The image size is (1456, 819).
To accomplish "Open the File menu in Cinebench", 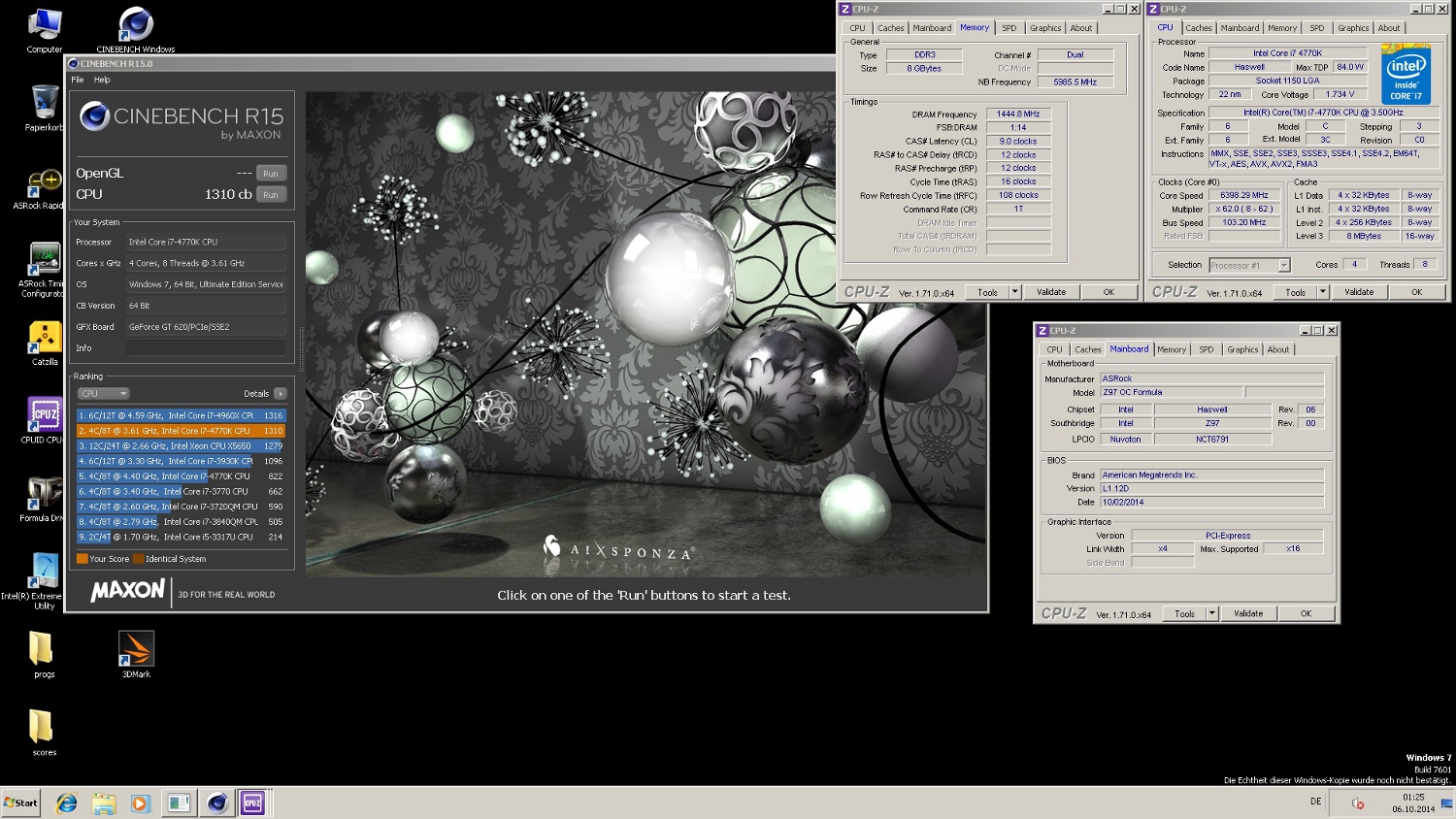I will 78,80.
